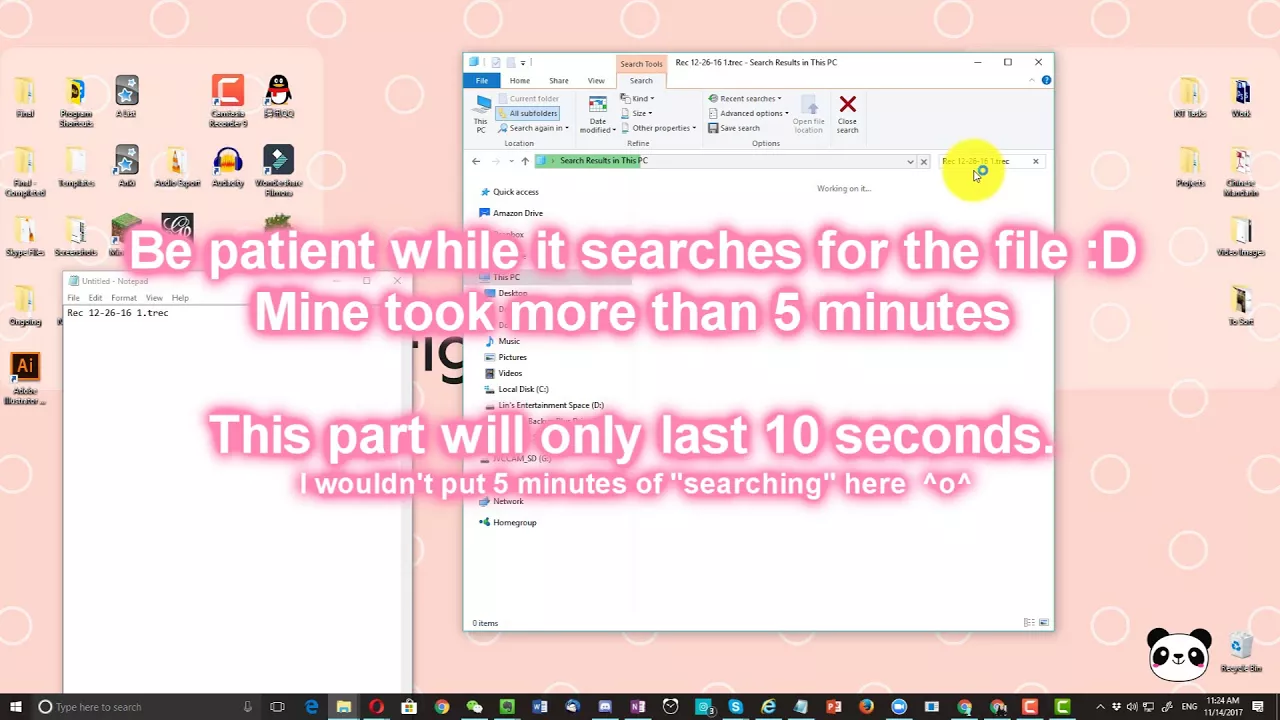Click the Windows Start button
The width and height of the screenshot is (1280, 720).
tap(14, 707)
